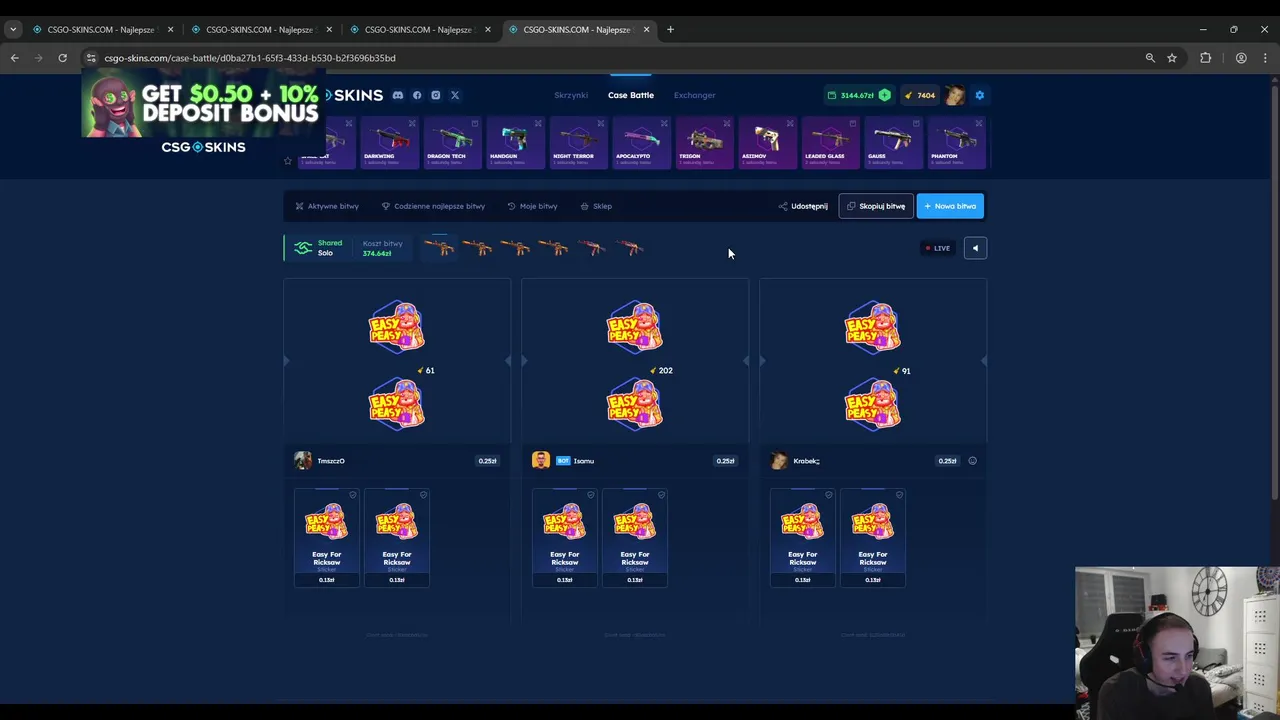The height and width of the screenshot is (720, 1280).
Task: Click the green deposit plus icon
Action: pyautogui.click(x=884, y=95)
